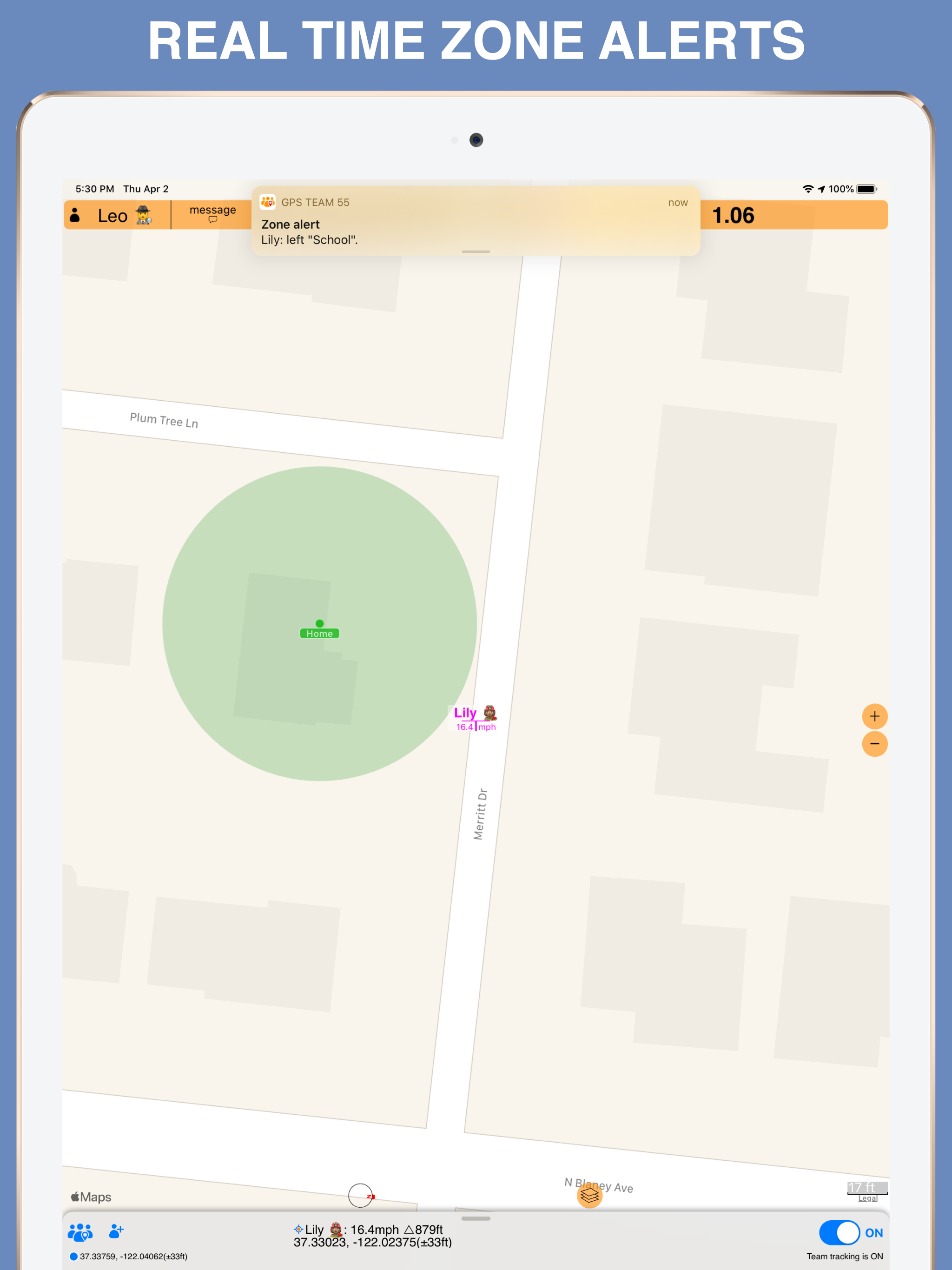
Task: Tap Lily's marker on the map
Action: [x=475, y=718]
